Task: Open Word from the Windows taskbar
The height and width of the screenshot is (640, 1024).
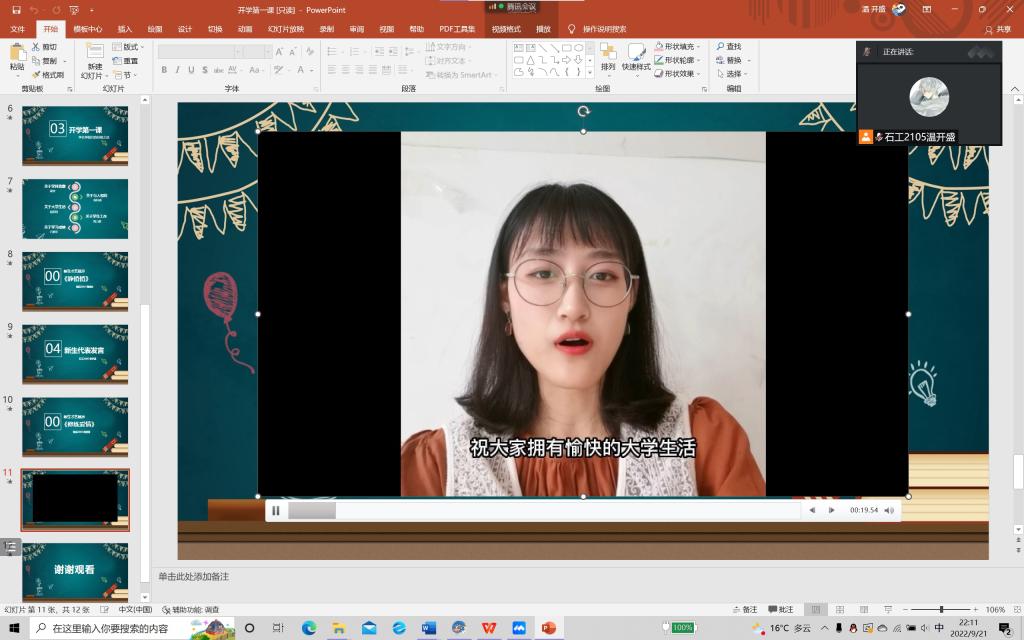Action: (x=429, y=628)
